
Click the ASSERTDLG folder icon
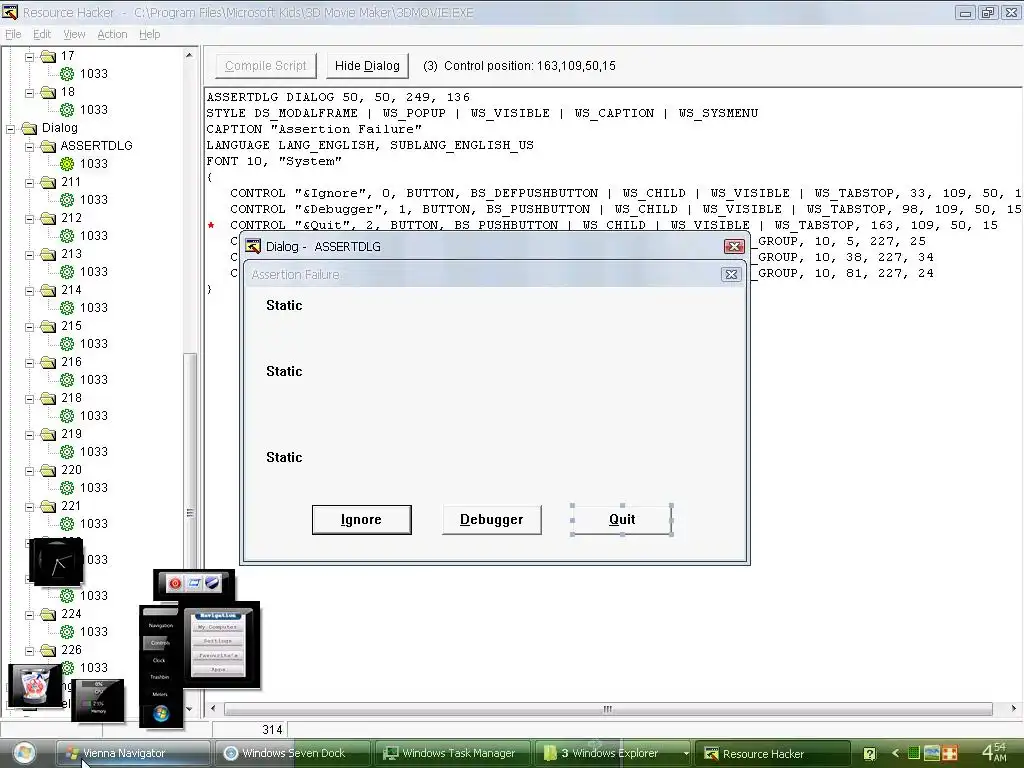(x=48, y=146)
